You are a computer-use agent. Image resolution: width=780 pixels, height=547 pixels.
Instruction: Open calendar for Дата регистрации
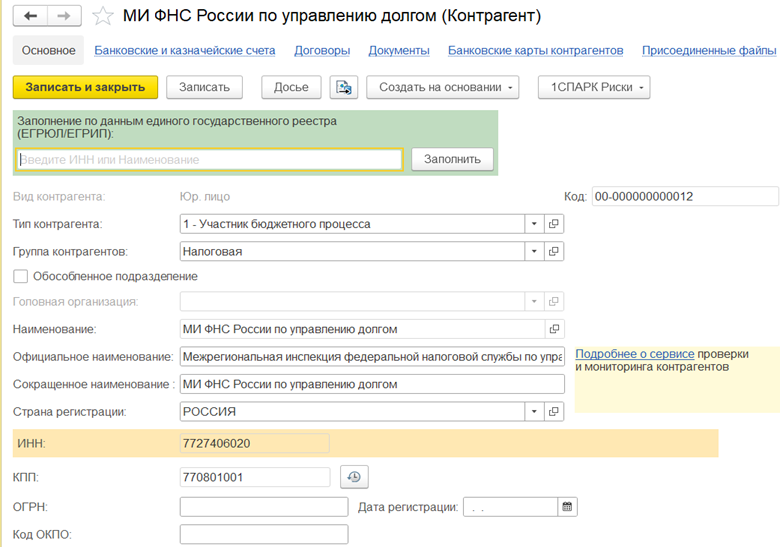567,507
